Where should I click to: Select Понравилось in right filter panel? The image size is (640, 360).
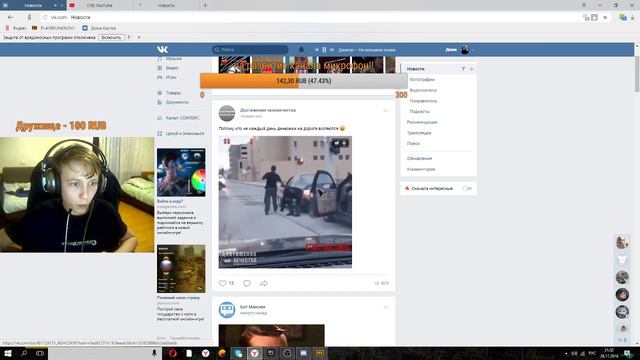(423, 101)
